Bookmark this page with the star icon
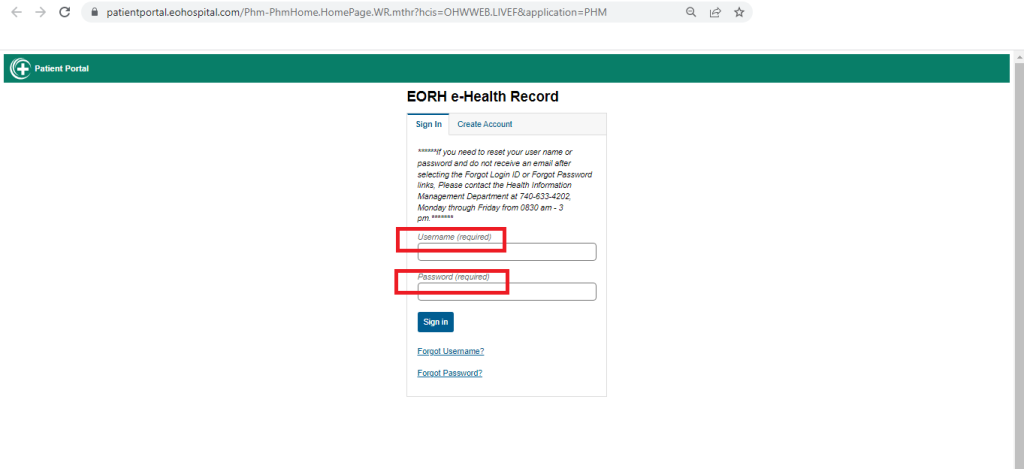Screen dimensions: 1024x469 [x=739, y=12]
